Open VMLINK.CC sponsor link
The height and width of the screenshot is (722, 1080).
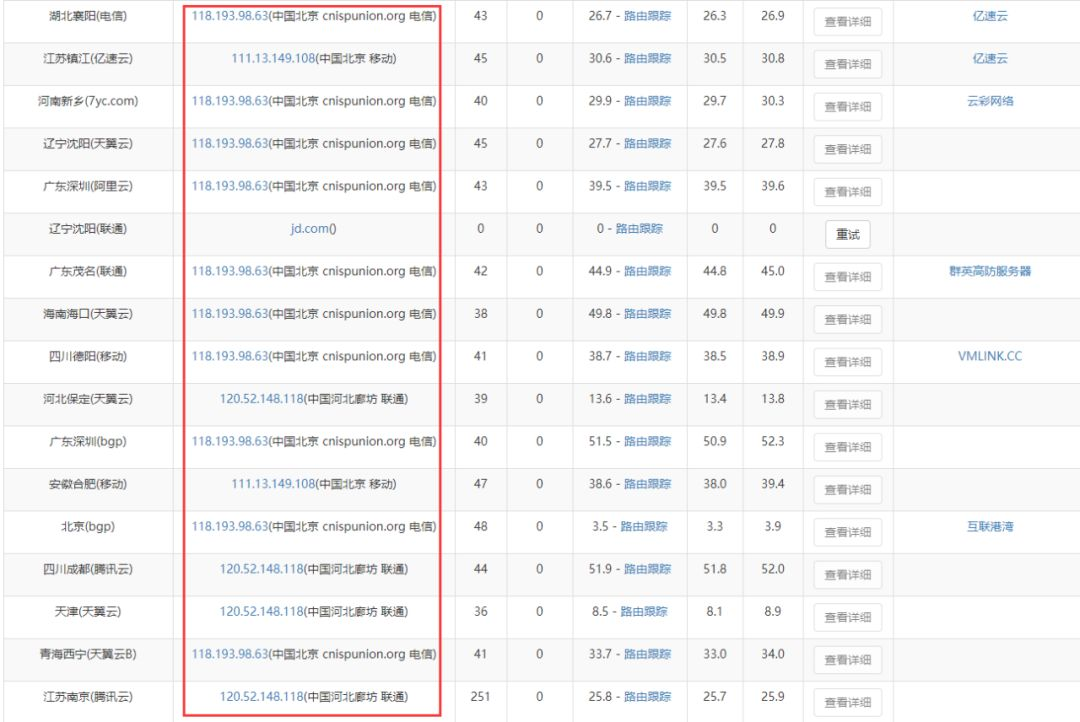point(990,356)
